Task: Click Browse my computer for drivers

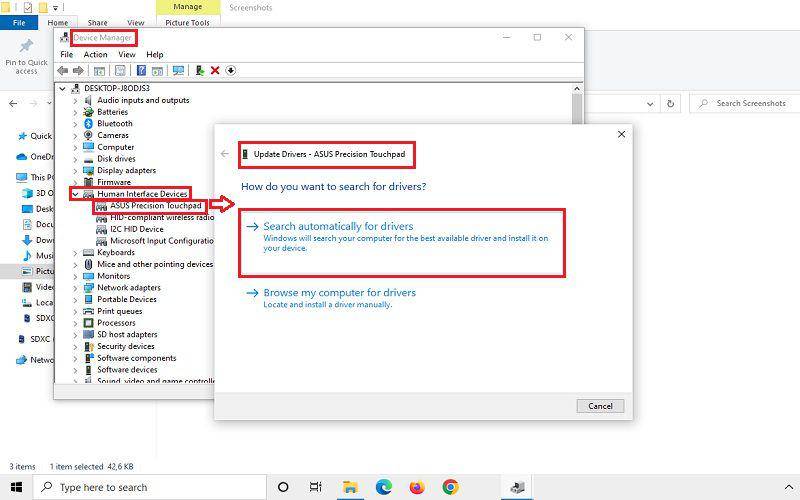Action: (x=339, y=293)
